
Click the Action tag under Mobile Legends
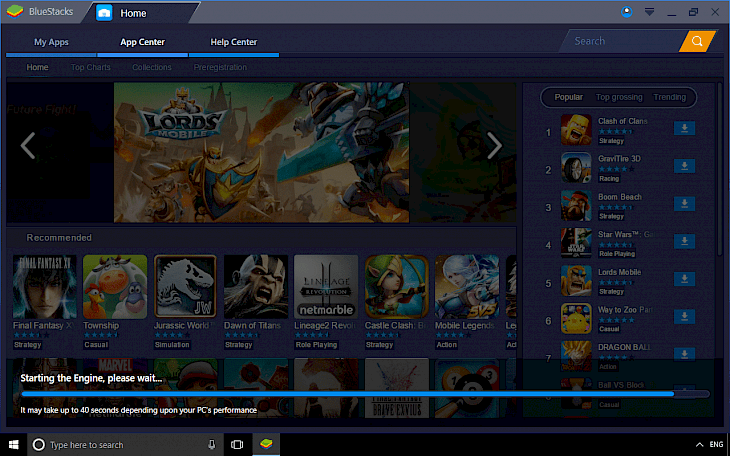click(446, 345)
